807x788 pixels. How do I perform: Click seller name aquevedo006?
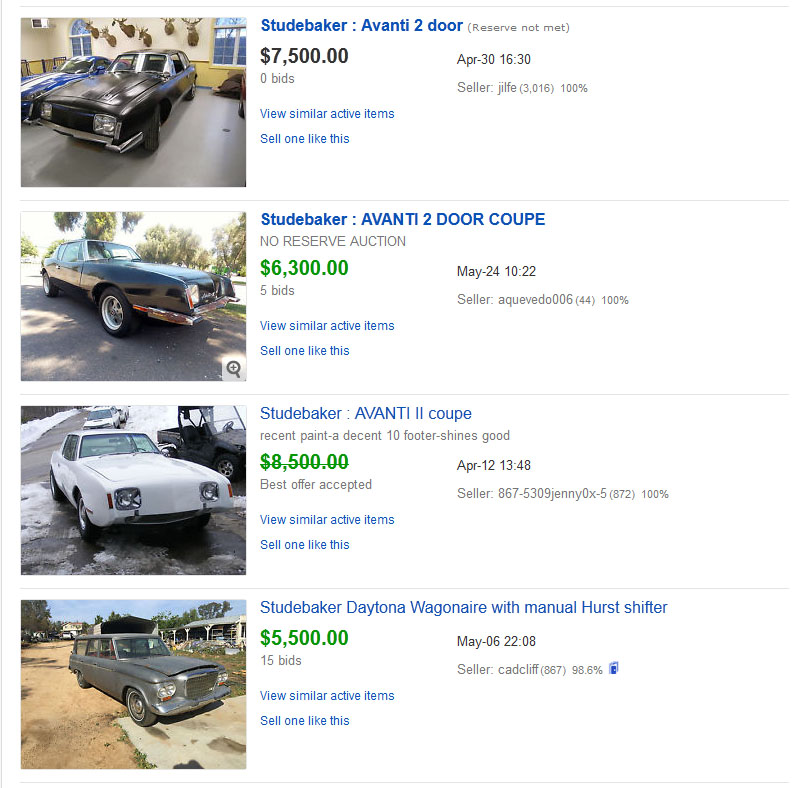535,300
